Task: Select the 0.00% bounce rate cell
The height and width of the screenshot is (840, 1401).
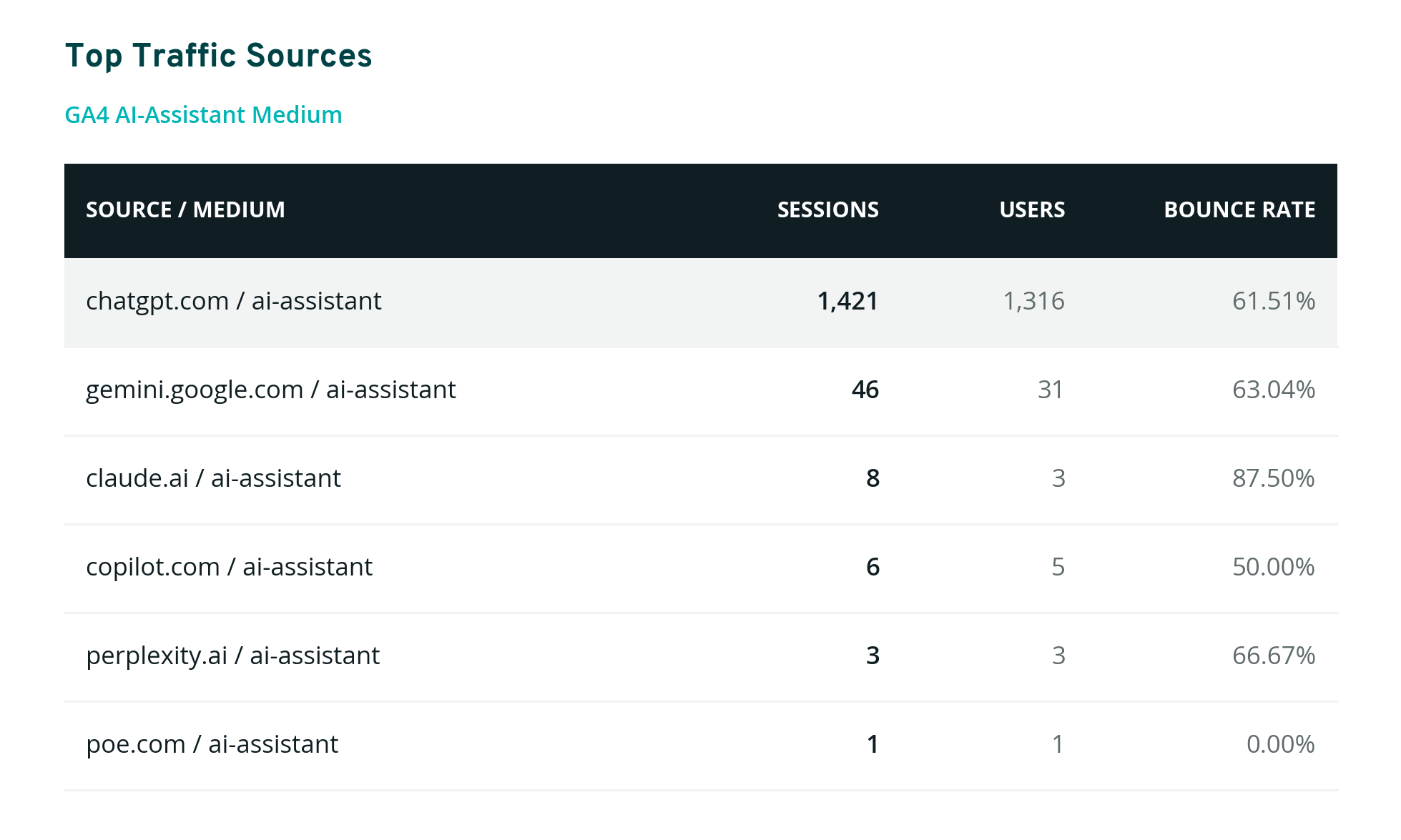Action: pos(1281,744)
